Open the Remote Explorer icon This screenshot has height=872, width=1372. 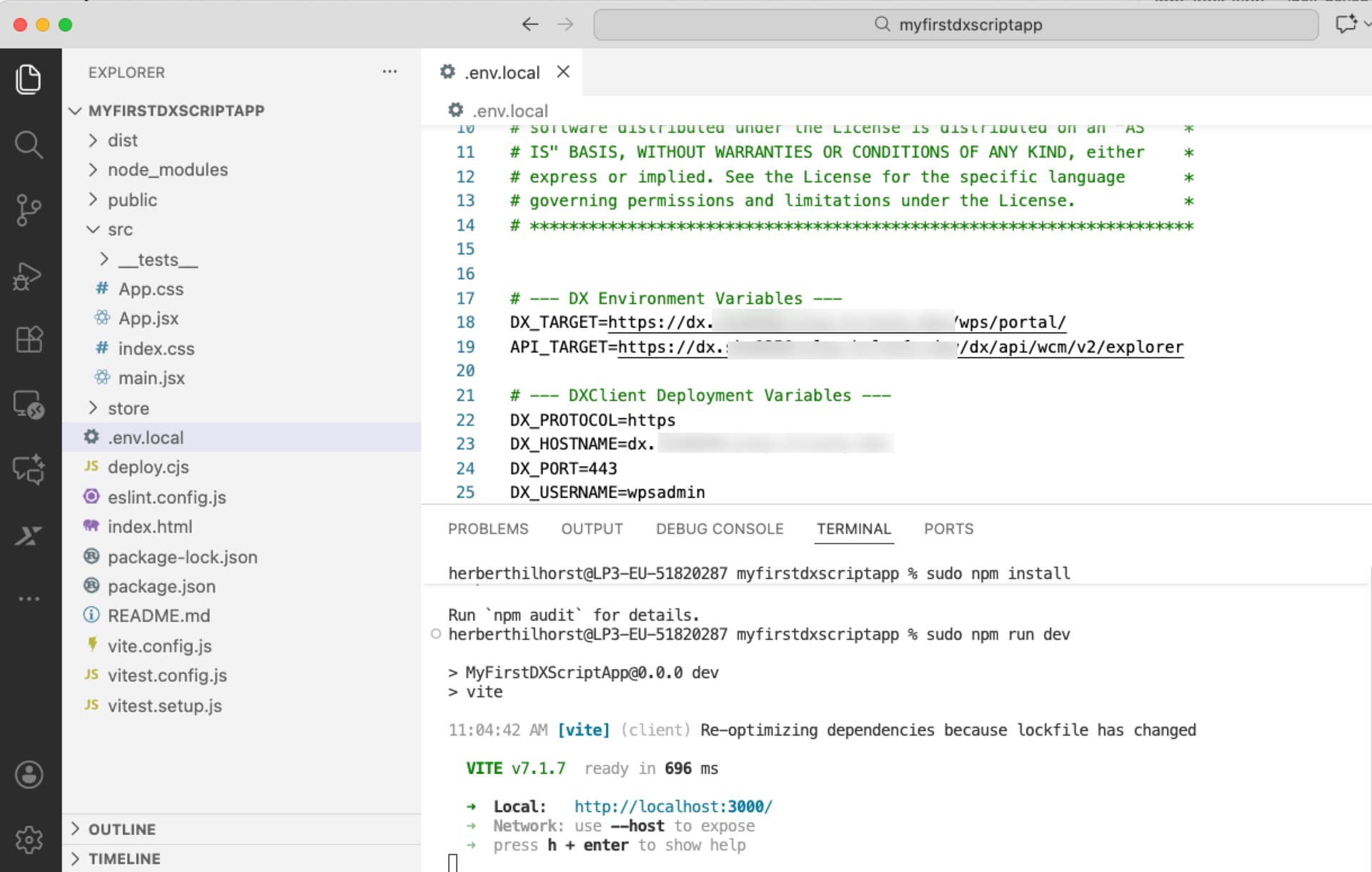(29, 405)
